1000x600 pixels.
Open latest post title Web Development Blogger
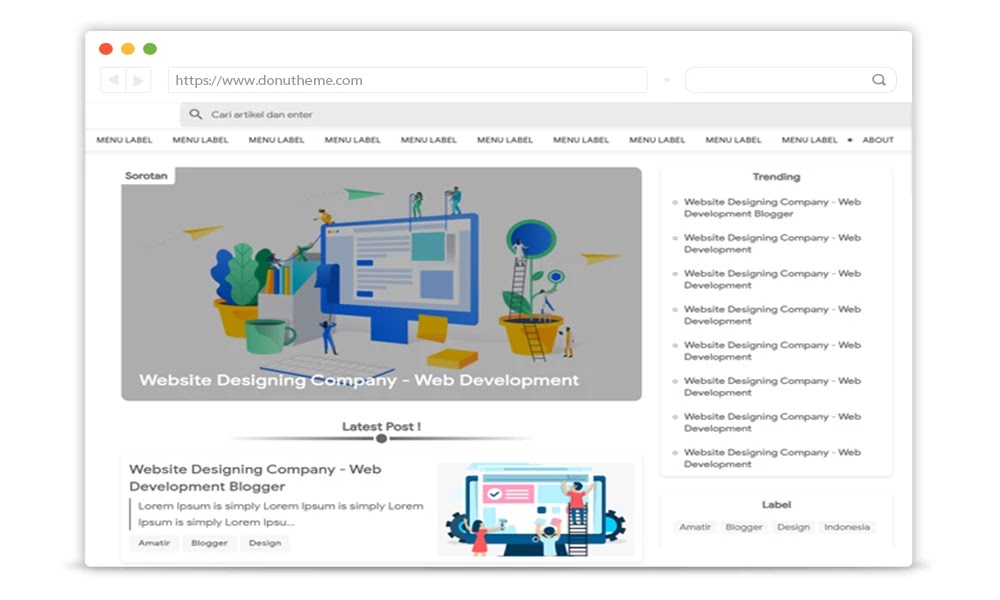pos(255,478)
